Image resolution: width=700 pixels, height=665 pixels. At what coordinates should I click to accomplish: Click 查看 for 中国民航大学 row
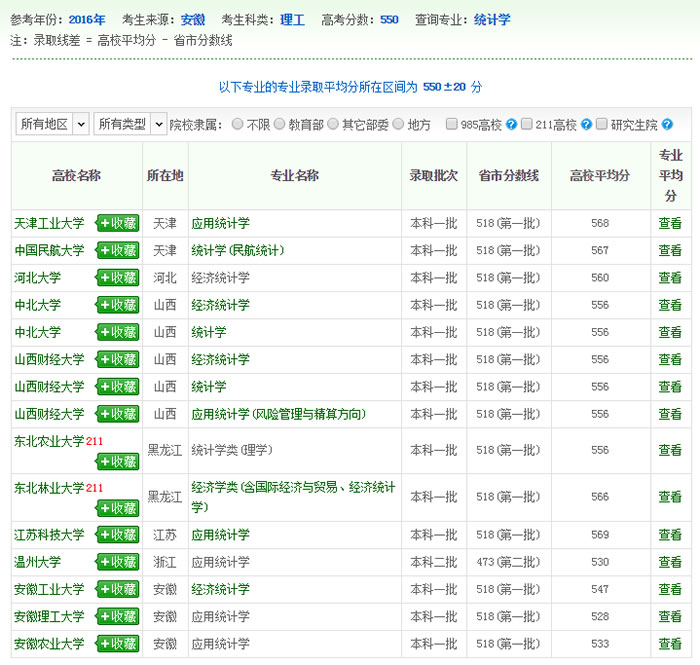pos(670,250)
